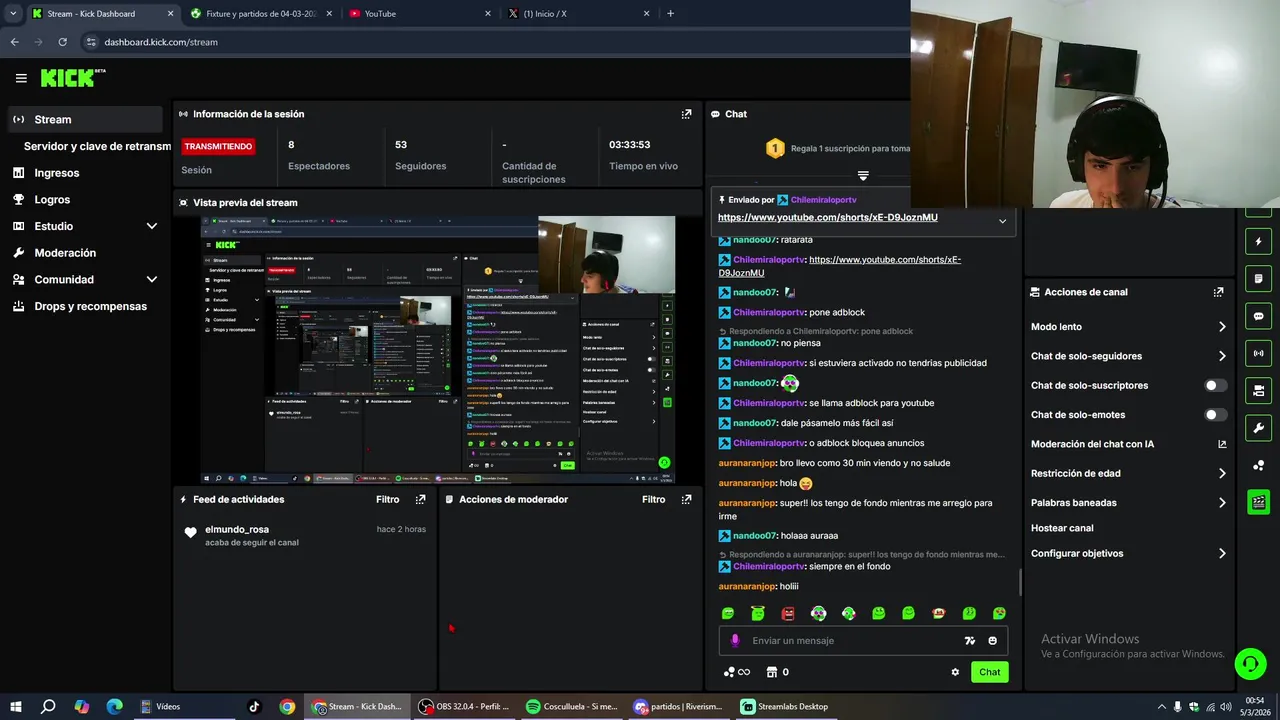Open the browser tab search dropdown
The image size is (1280, 720).
[x=13, y=13]
